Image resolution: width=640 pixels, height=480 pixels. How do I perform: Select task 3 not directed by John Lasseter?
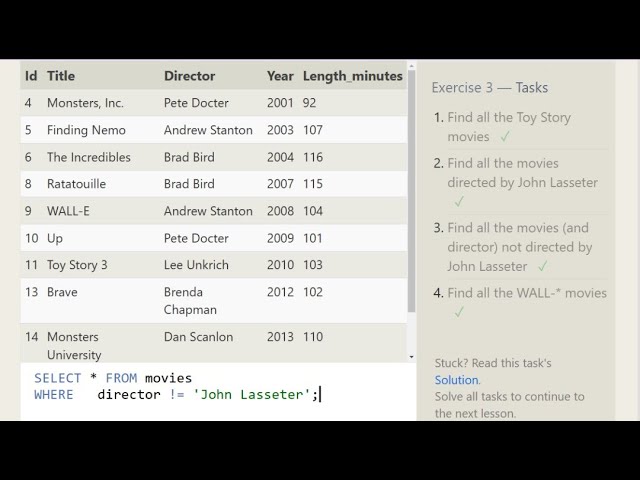(x=520, y=247)
